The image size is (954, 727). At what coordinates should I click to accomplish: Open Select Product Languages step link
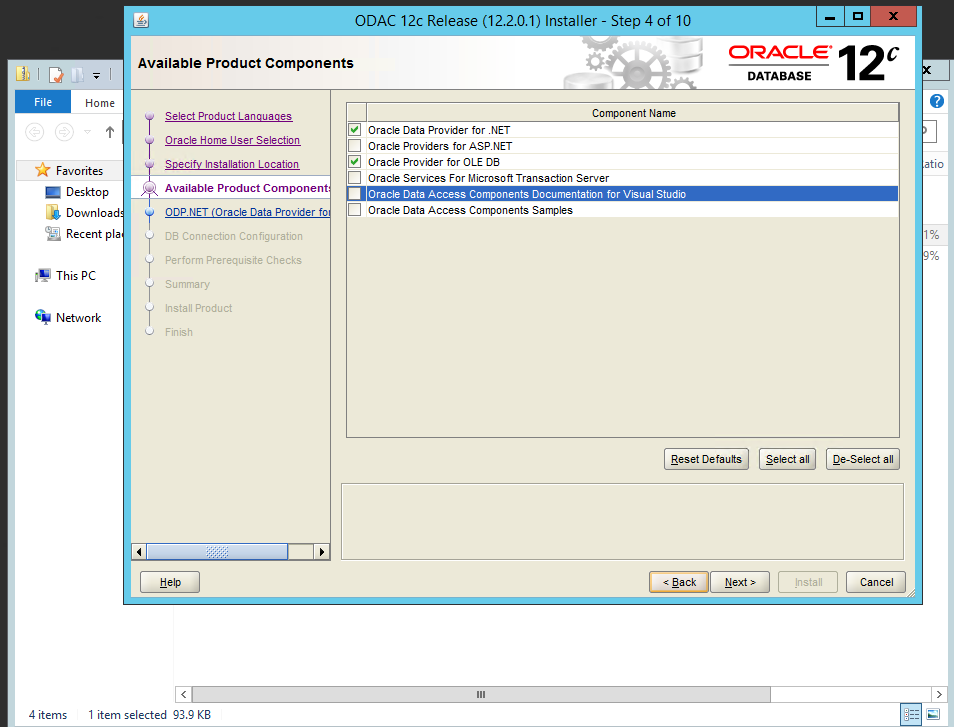(x=228, y=116)
